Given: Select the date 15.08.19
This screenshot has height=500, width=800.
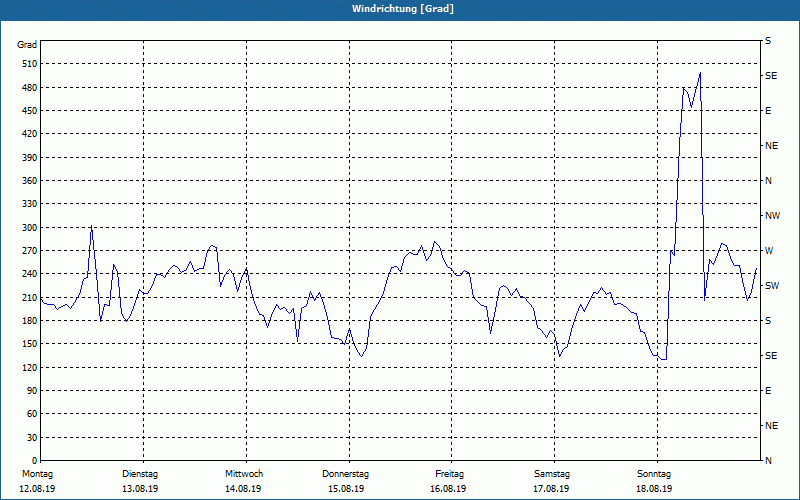Looking at the screenshot, I should tap(346, 489).
